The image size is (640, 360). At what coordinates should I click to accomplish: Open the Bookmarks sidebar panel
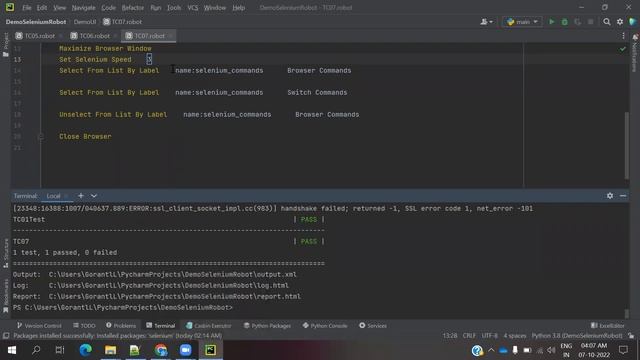(x=6, y=296)
